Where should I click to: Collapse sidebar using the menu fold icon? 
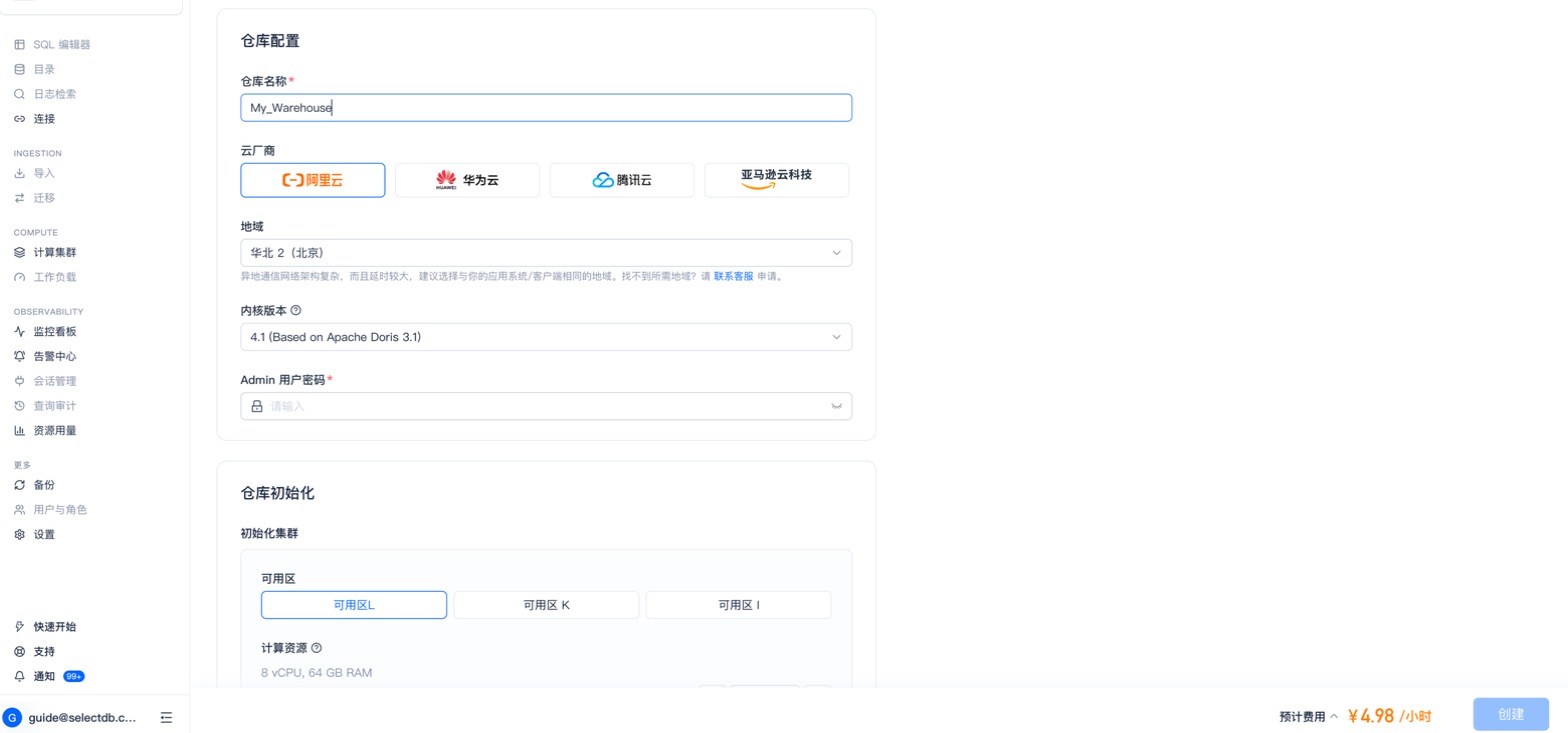pyautogui.click(x=166, y=718)
